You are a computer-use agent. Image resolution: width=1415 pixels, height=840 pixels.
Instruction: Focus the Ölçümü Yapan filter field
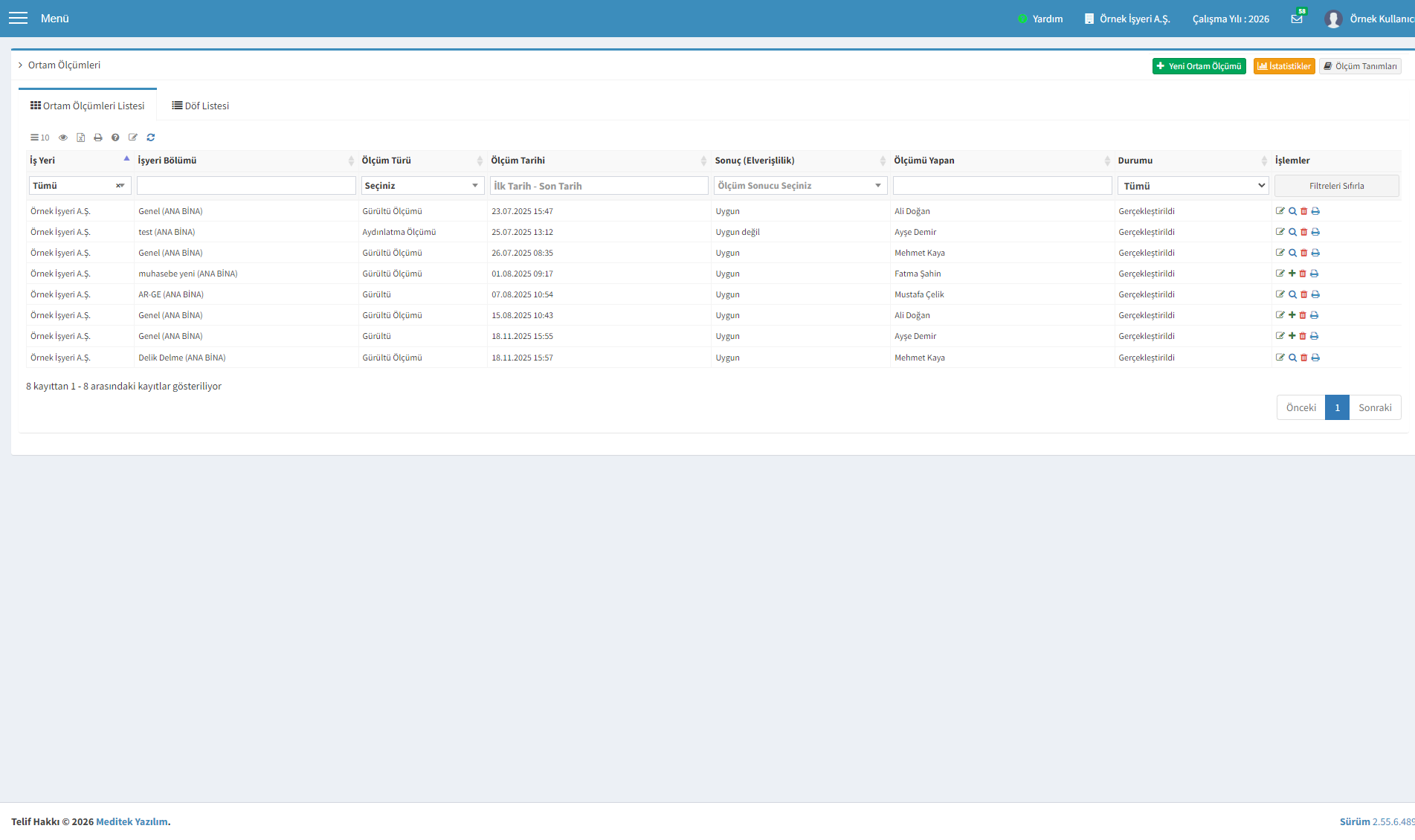(x=1002, y=186)
